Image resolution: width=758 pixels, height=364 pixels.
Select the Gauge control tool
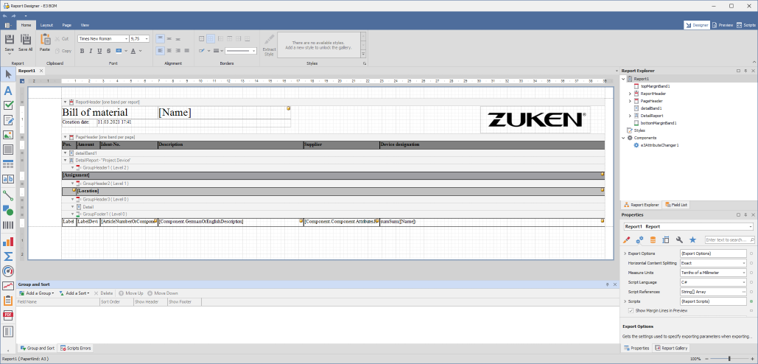[x=8, y=271]
